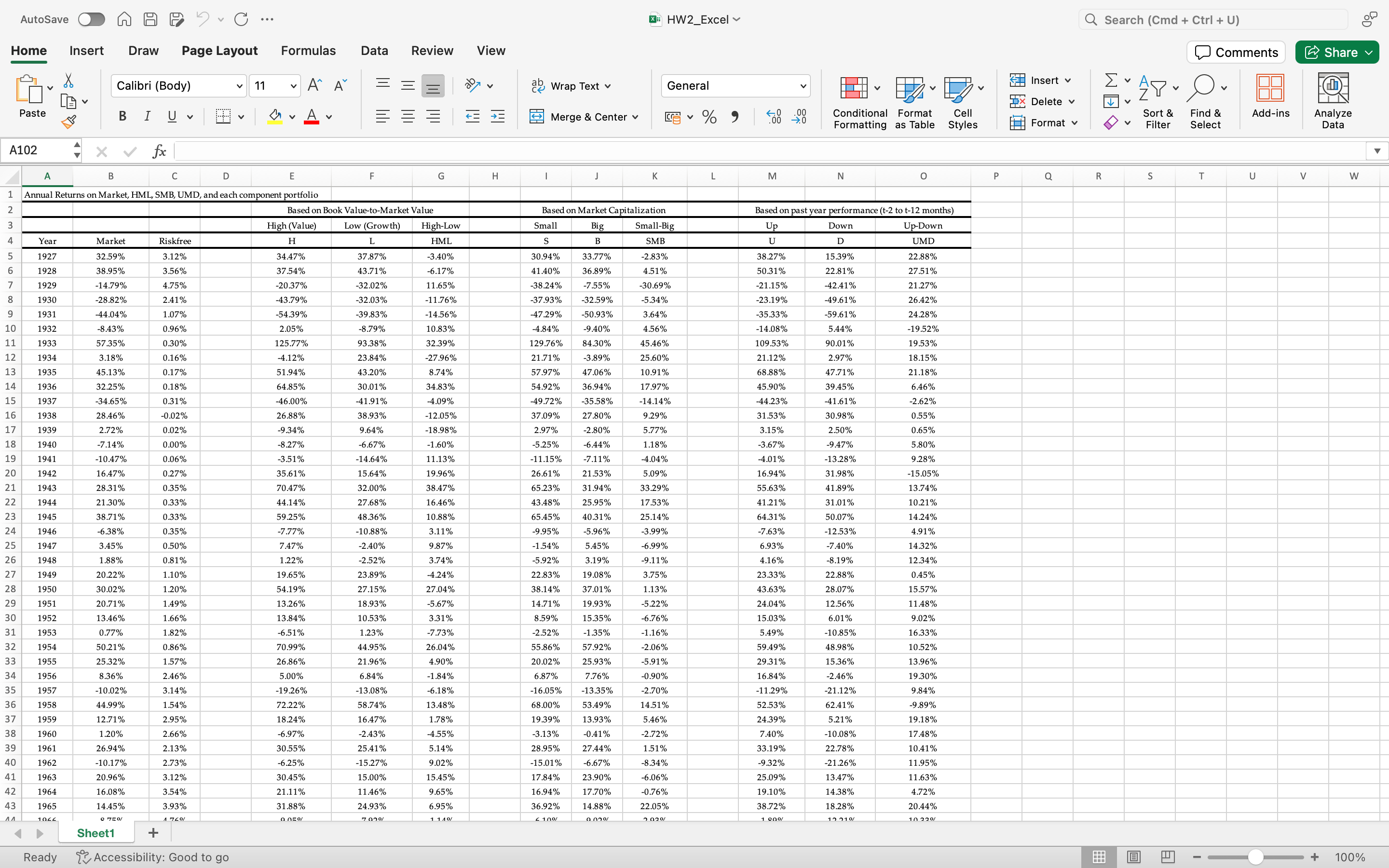Toggle Bold formatting
Viewport: 1389px width, 868px height.
(x=122, y=117)
